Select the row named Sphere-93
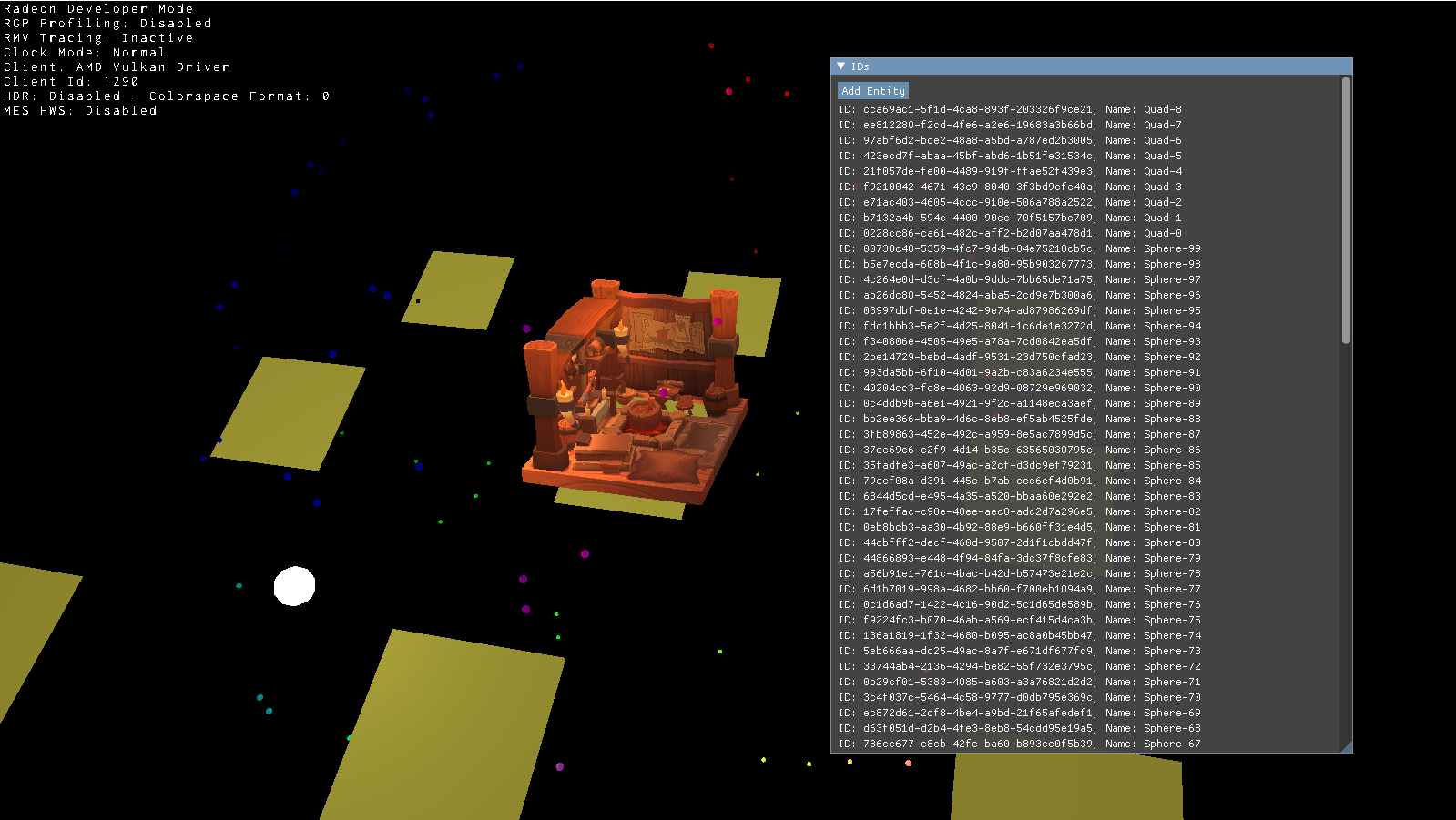Viewport: 1456px width, 820px height. pyautogui.click(x=1020, y=341)
